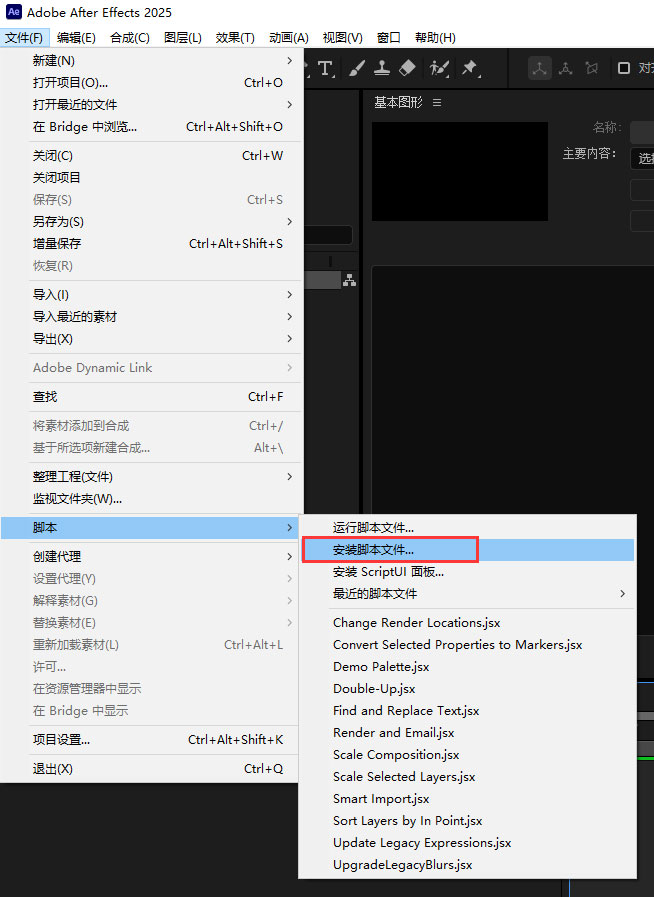Run Render and Email.jsx script

pyautogui.click(x=467, y=733)
